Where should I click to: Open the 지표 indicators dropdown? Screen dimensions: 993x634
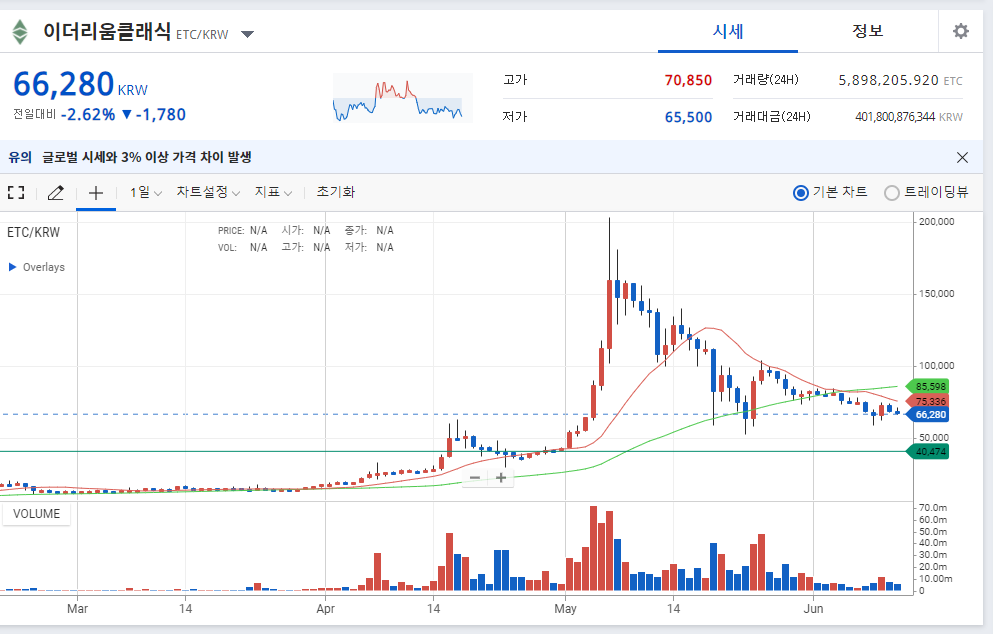point(273,193)
